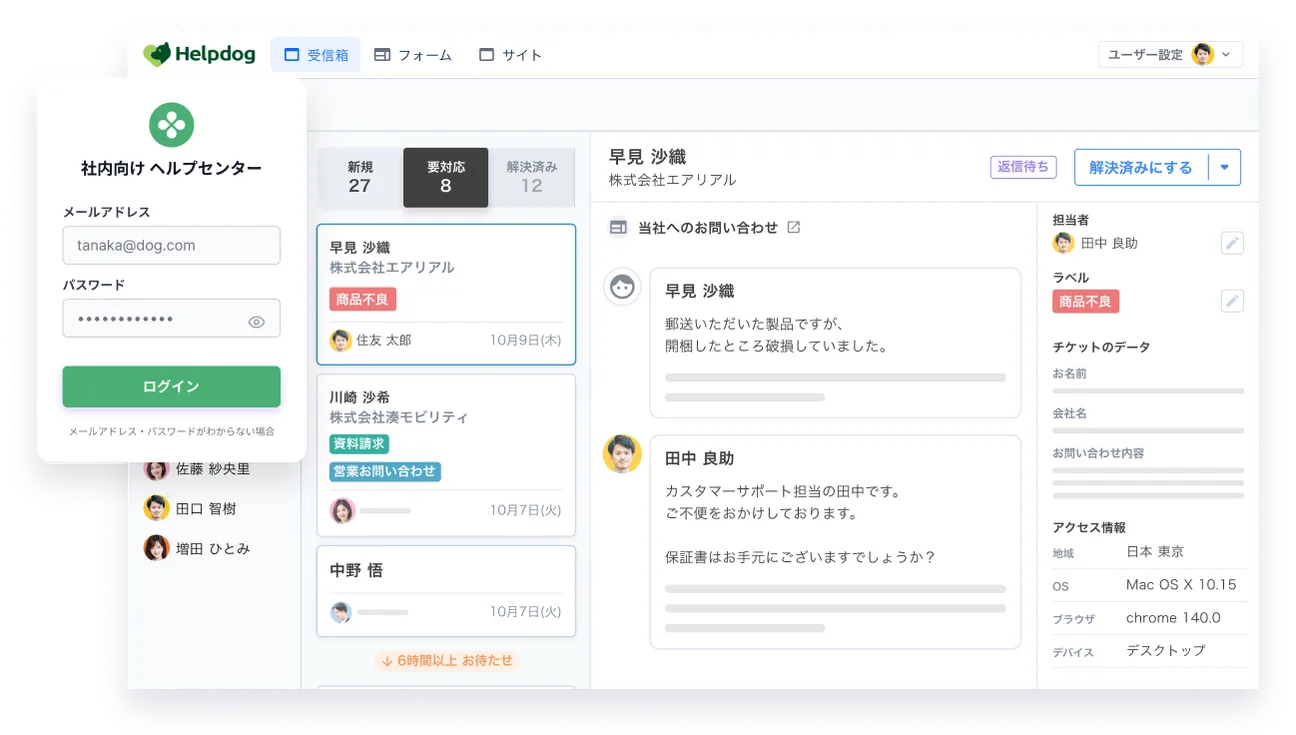Switch to the フォーム tab
Screen dimensions: 1296x735
click(412, 55)
